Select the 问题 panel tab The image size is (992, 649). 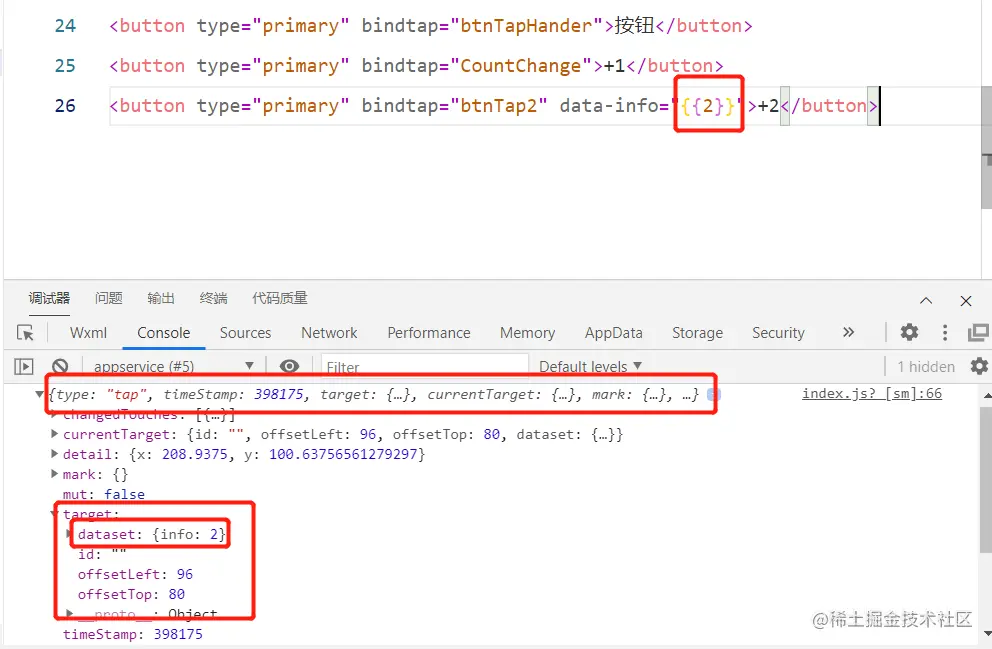click(x=109, y=298)
